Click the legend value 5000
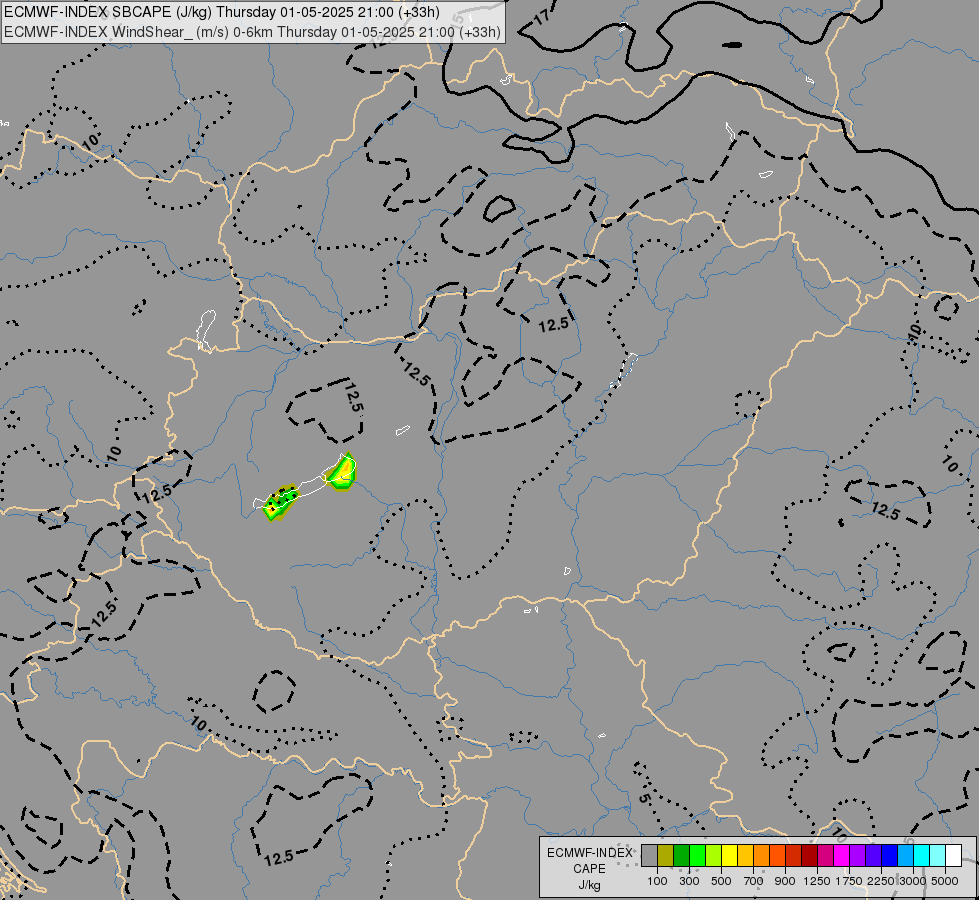Viewport: 979px width, 900px height. tap(944, 881)
